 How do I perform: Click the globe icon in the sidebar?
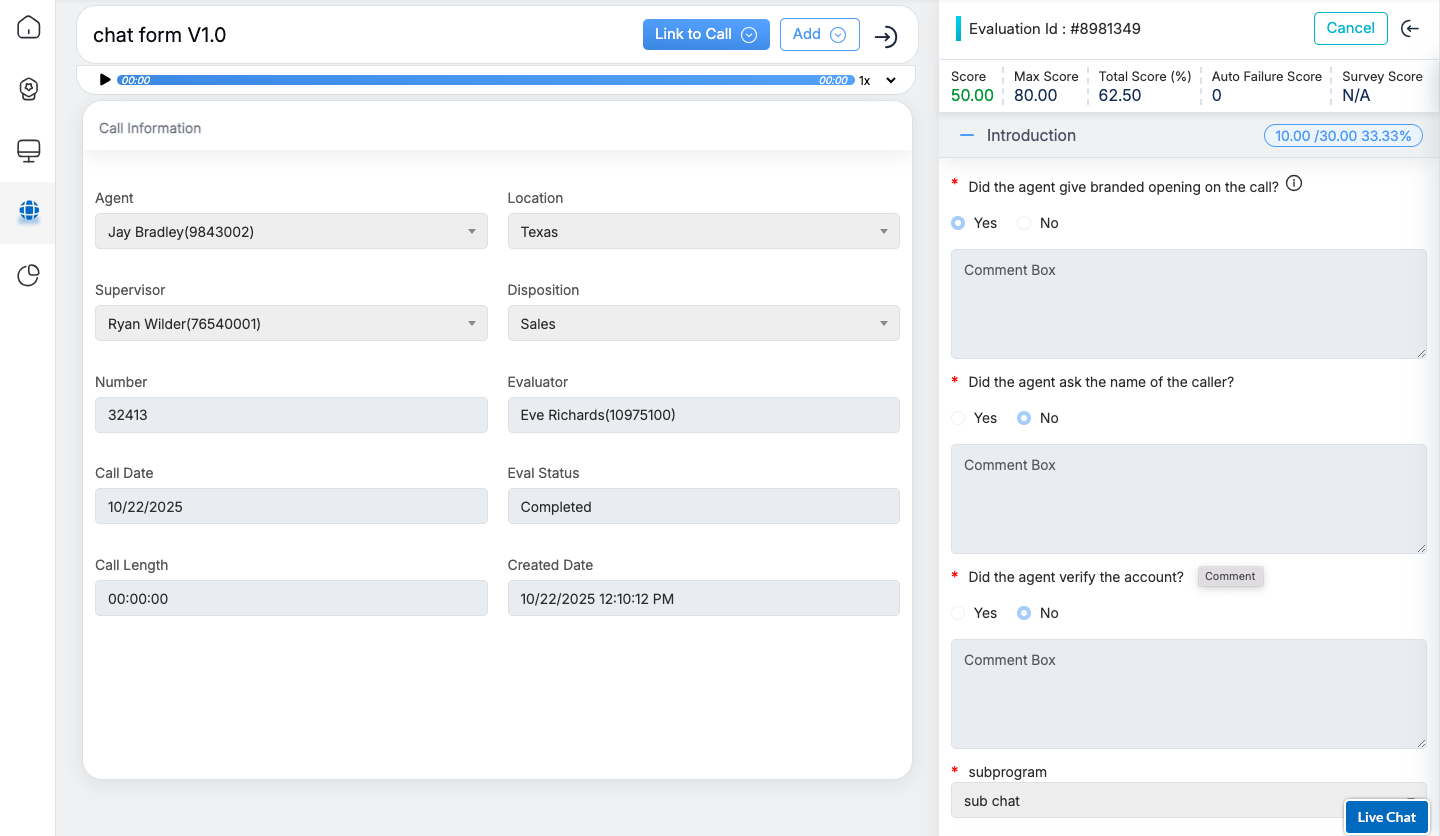pyautogui.click(x=29, y=211)
